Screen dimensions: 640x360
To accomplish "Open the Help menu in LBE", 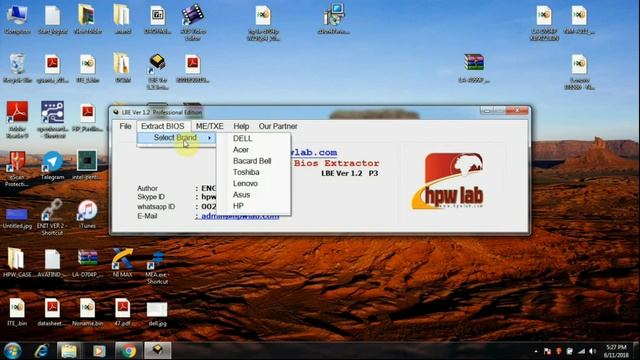I will pos(241,126).
